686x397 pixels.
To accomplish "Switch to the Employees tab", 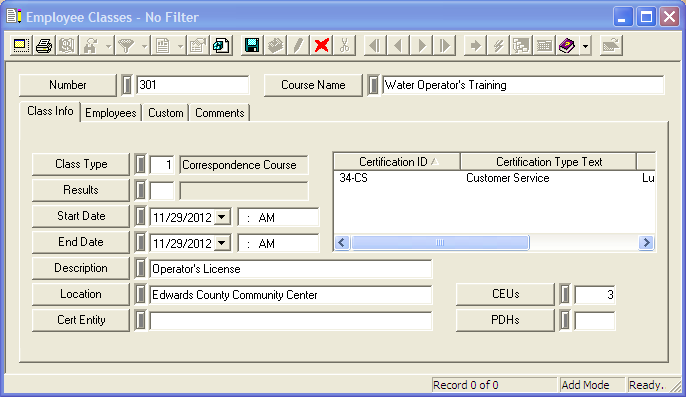I will pyautogui.click(x=111, y=113).
